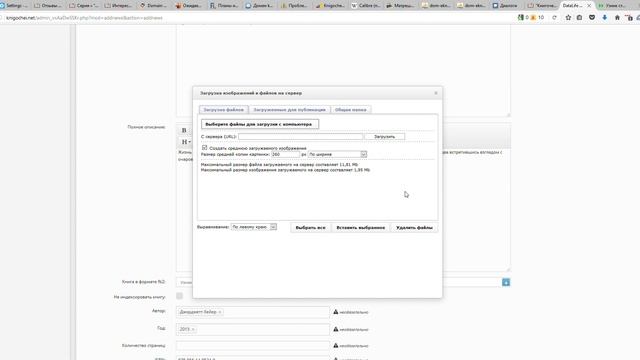Remove the author tag Джоджетт Хейер
Viewport: 640px width, 360px height.
220,312
